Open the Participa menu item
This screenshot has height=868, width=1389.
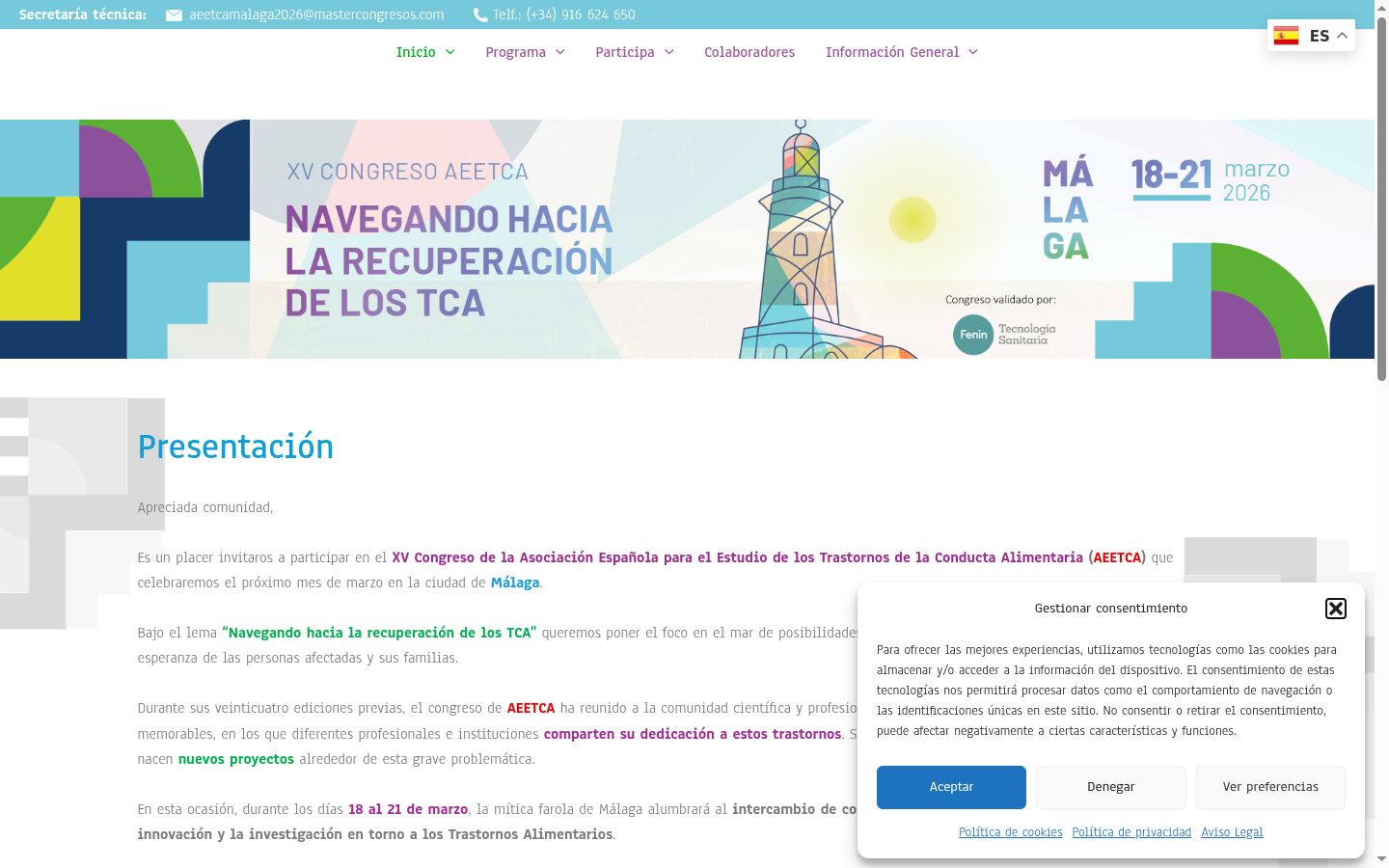click(x=624, y=52)
